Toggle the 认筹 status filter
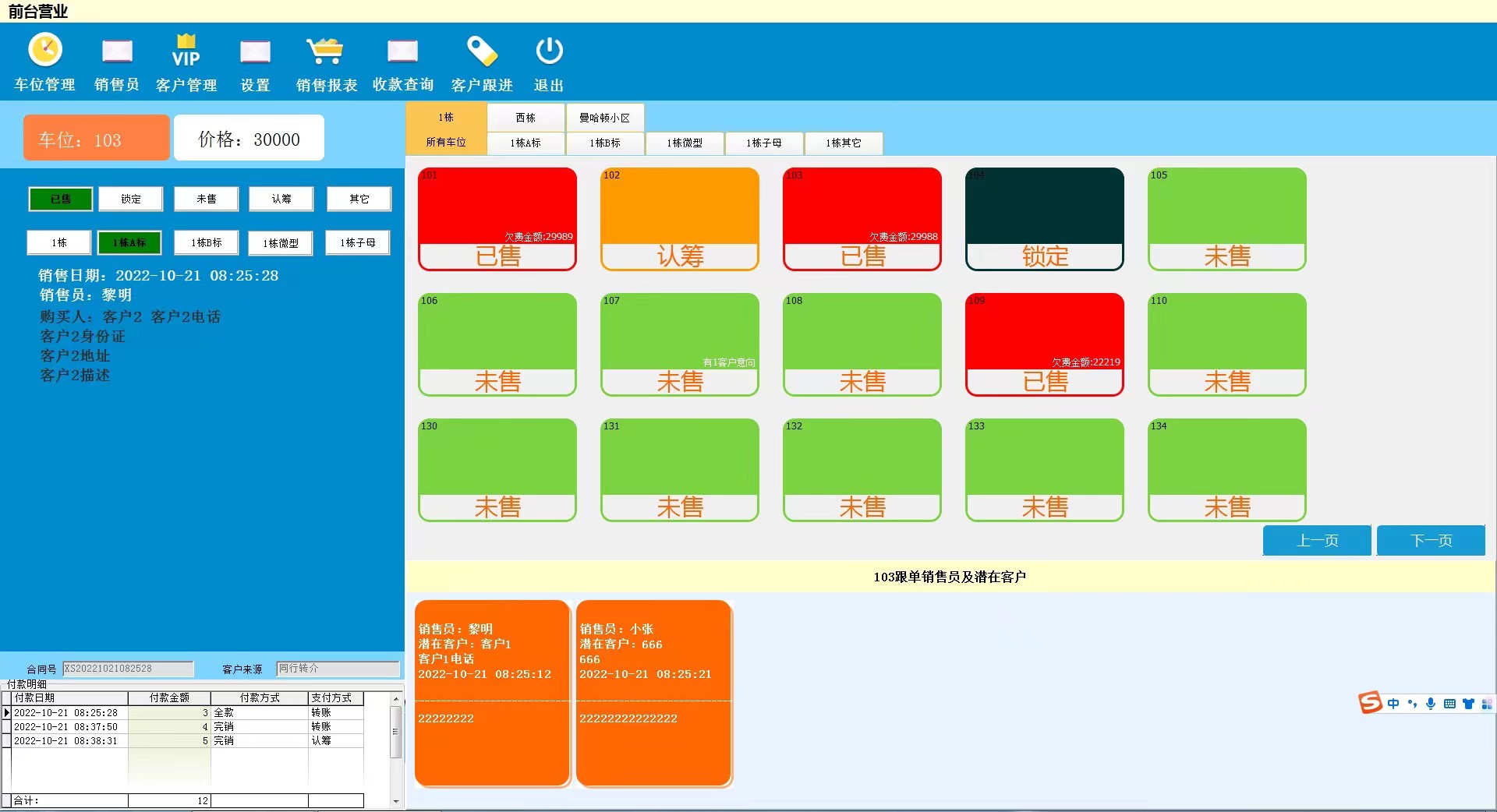 tap(281, 199)
